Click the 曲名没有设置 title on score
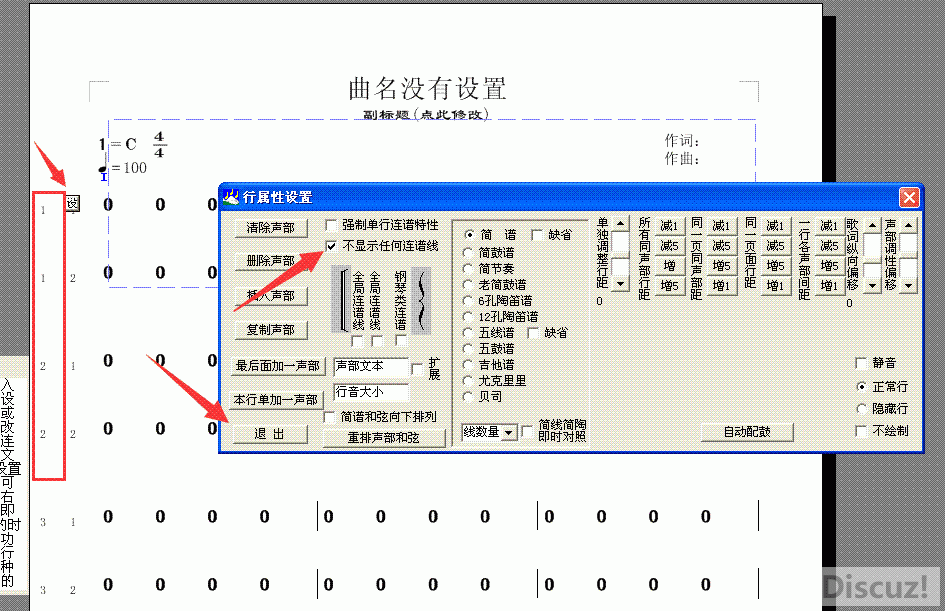The height and width of the screenshot is (611, 945). [427, 89]
